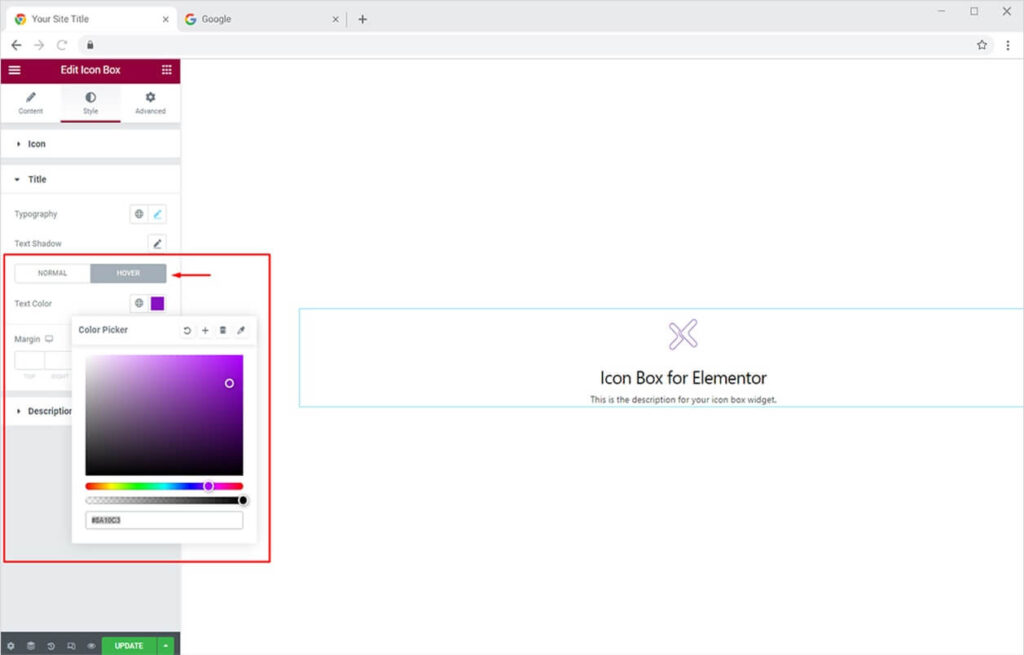Clear the color using the trash icon
The height and width of the screenshot is (655, 1024).
tap(223, 330)
